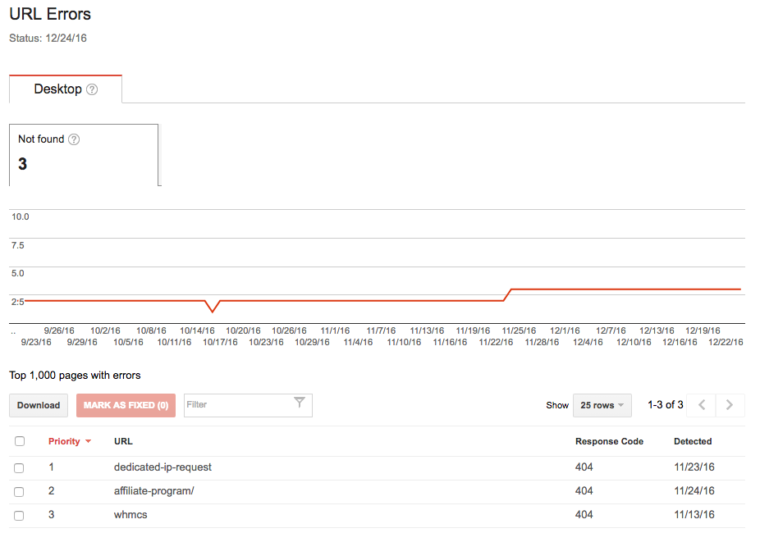Tick the checkbox for whmcs row
The image size is (760, 533).
coord(20,515)
